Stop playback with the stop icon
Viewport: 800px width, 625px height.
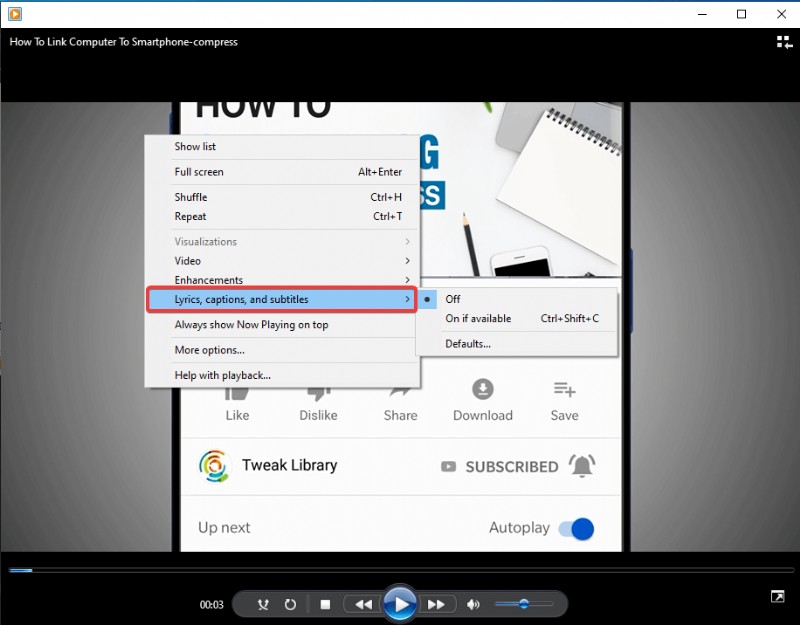click(325, 604)
